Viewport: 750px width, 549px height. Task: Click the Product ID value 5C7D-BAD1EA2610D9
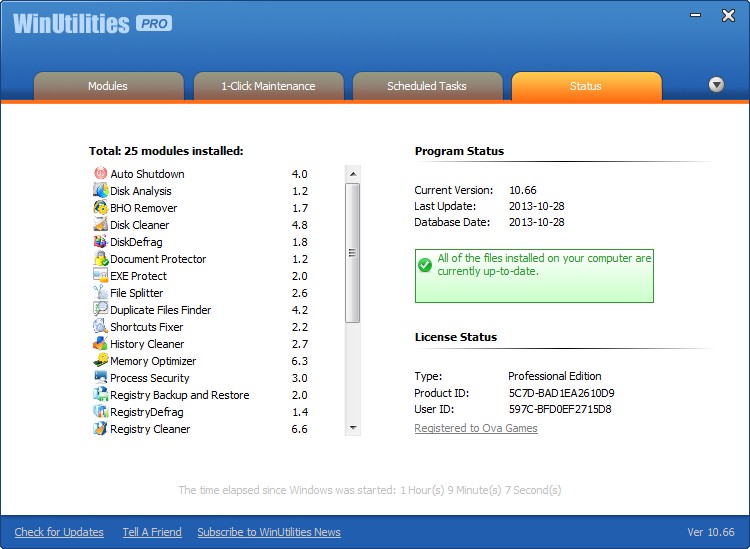click(x=562, y=393)
